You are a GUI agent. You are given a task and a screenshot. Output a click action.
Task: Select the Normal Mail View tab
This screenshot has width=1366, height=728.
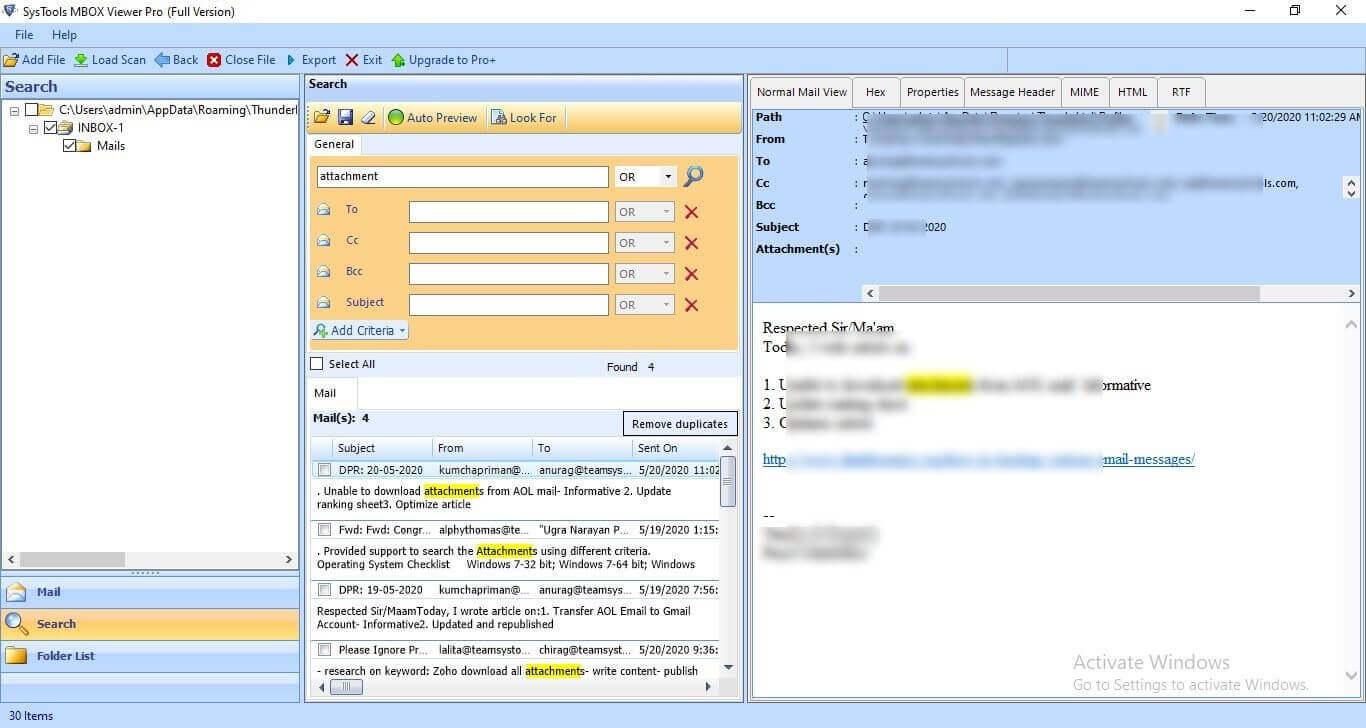coord(801,92)
